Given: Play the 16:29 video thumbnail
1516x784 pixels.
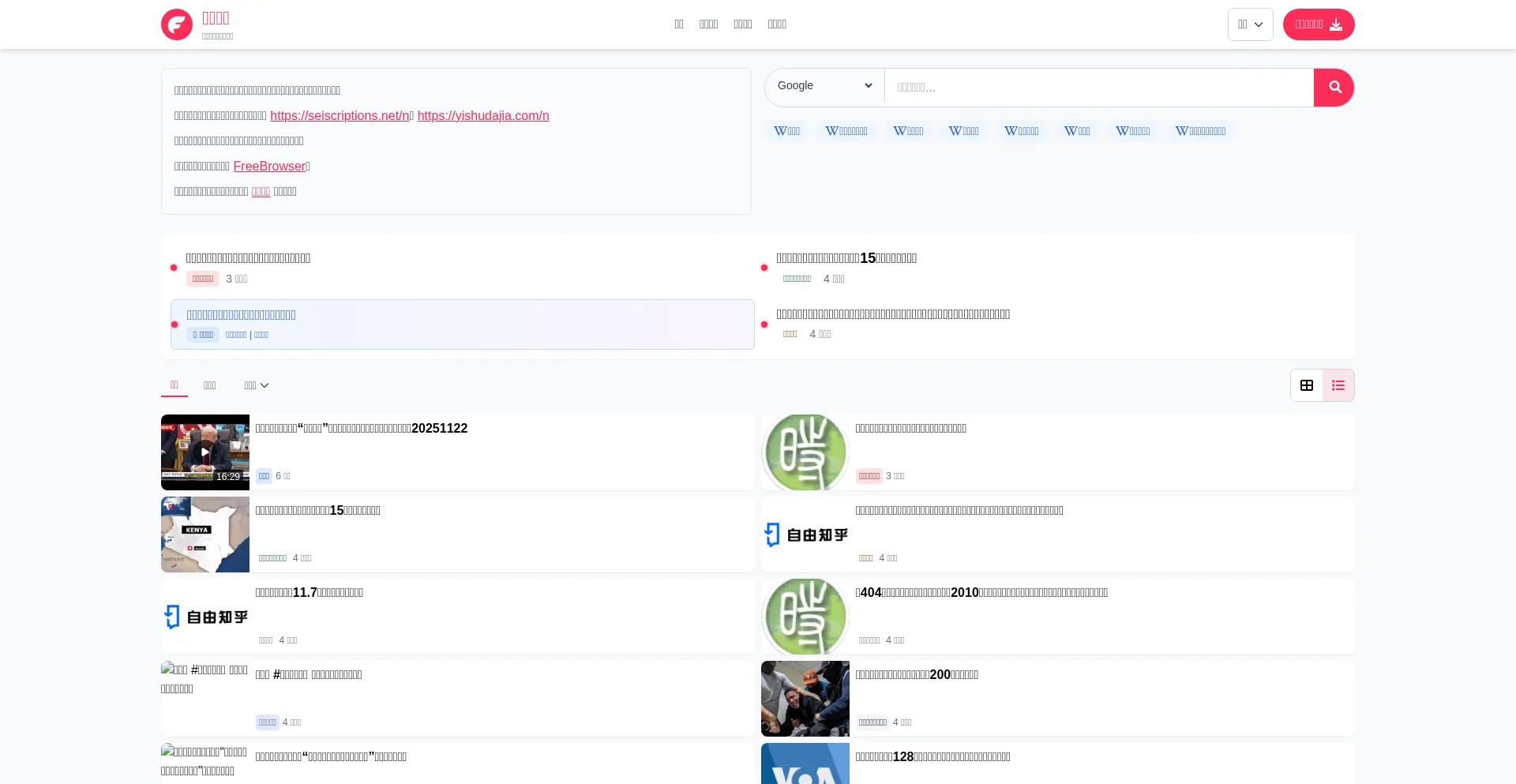Looking at the screenshot, I should 205,452.
